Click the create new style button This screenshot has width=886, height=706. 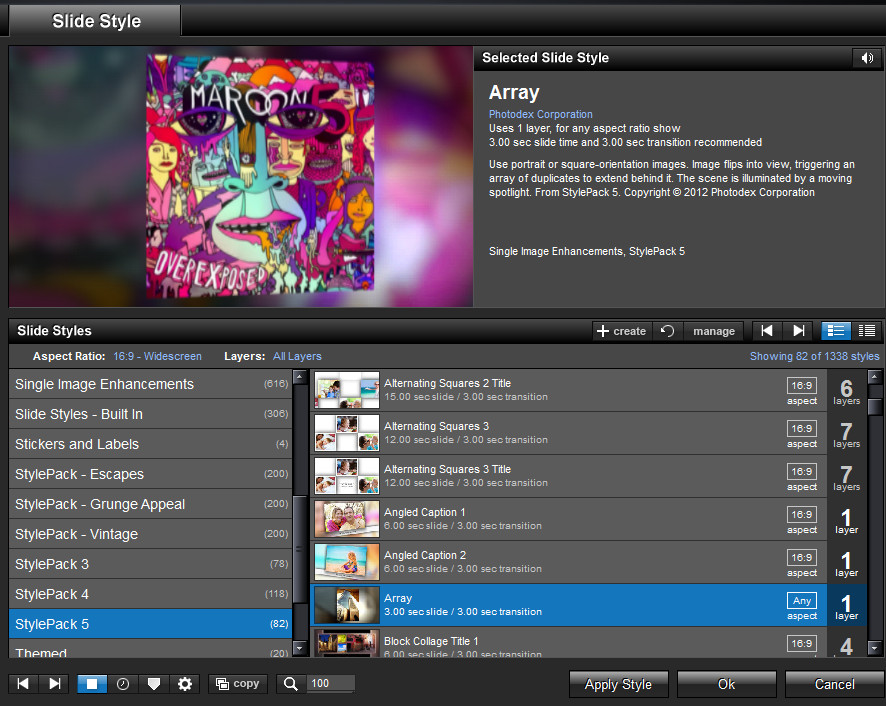[x=622, y=331]
